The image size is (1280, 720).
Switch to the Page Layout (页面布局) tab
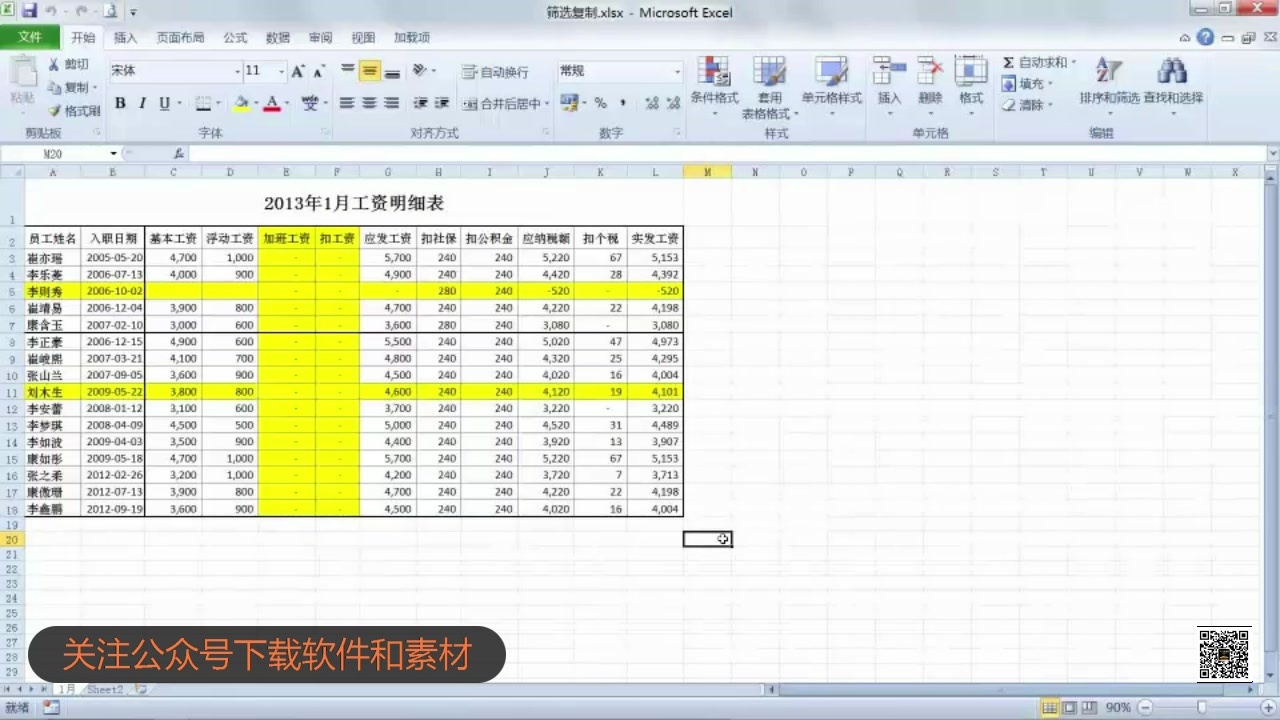[x=180, y=38]
